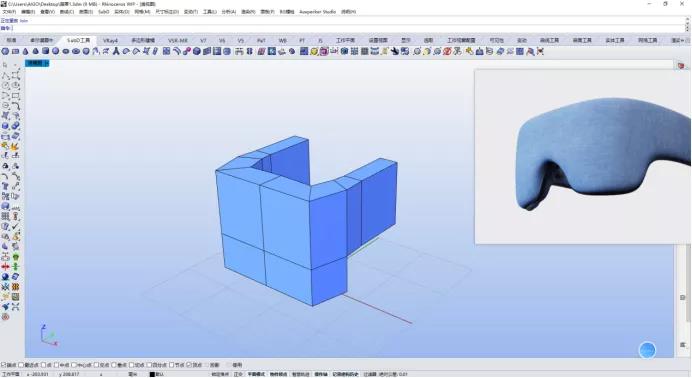Screen dimensions: 692x378
Task: Toggle the 交点 osnap checkbox
Action: pos(96,365)
